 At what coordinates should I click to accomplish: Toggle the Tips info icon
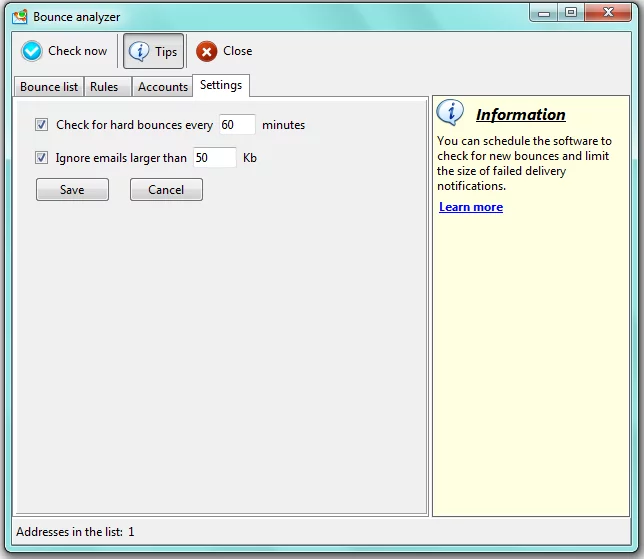140,52
